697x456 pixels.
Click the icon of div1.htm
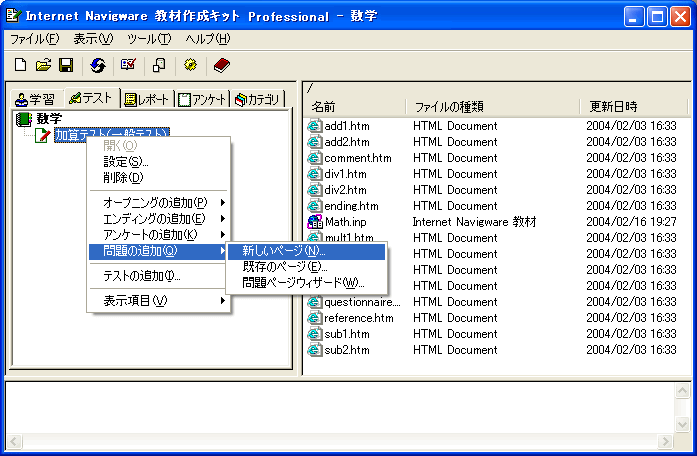click(315, 174)
